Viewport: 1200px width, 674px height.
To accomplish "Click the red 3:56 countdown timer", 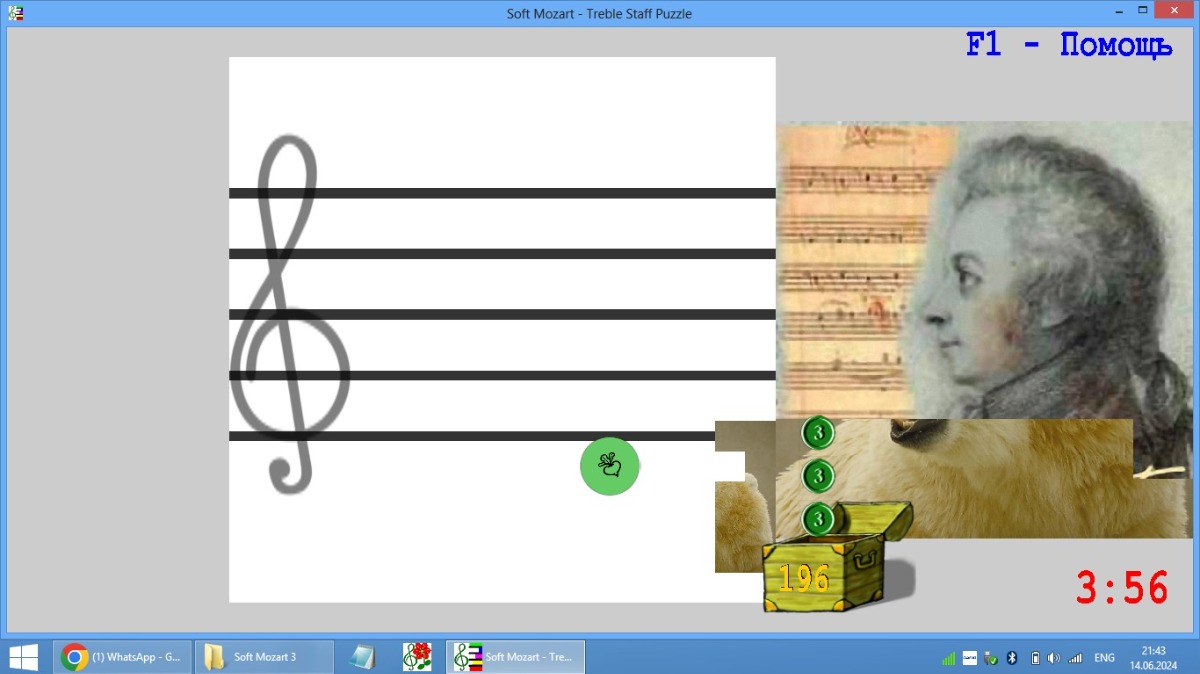I will pyautogui.click(x=1122, y=588).
